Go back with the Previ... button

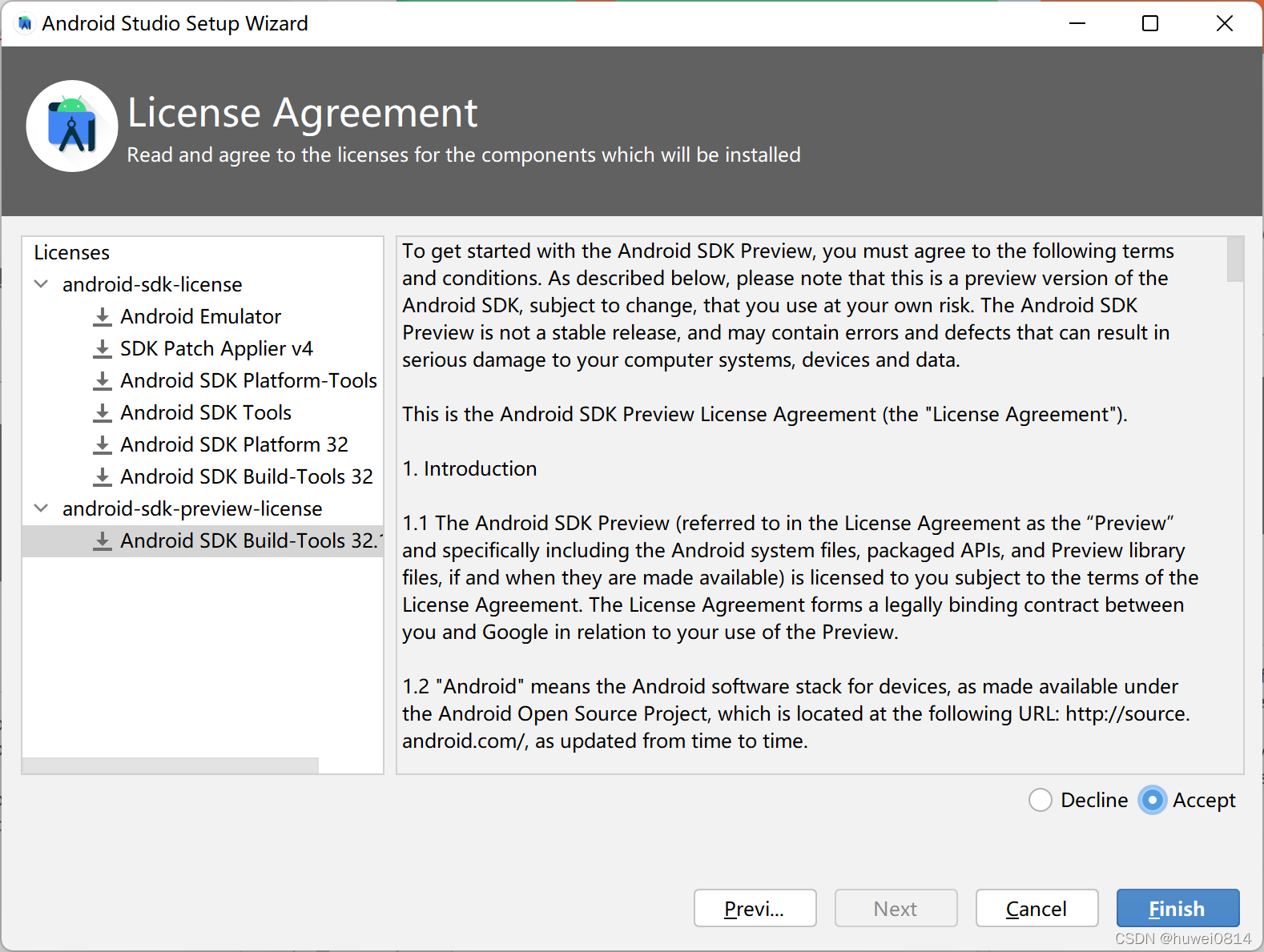tap(755, 908)
